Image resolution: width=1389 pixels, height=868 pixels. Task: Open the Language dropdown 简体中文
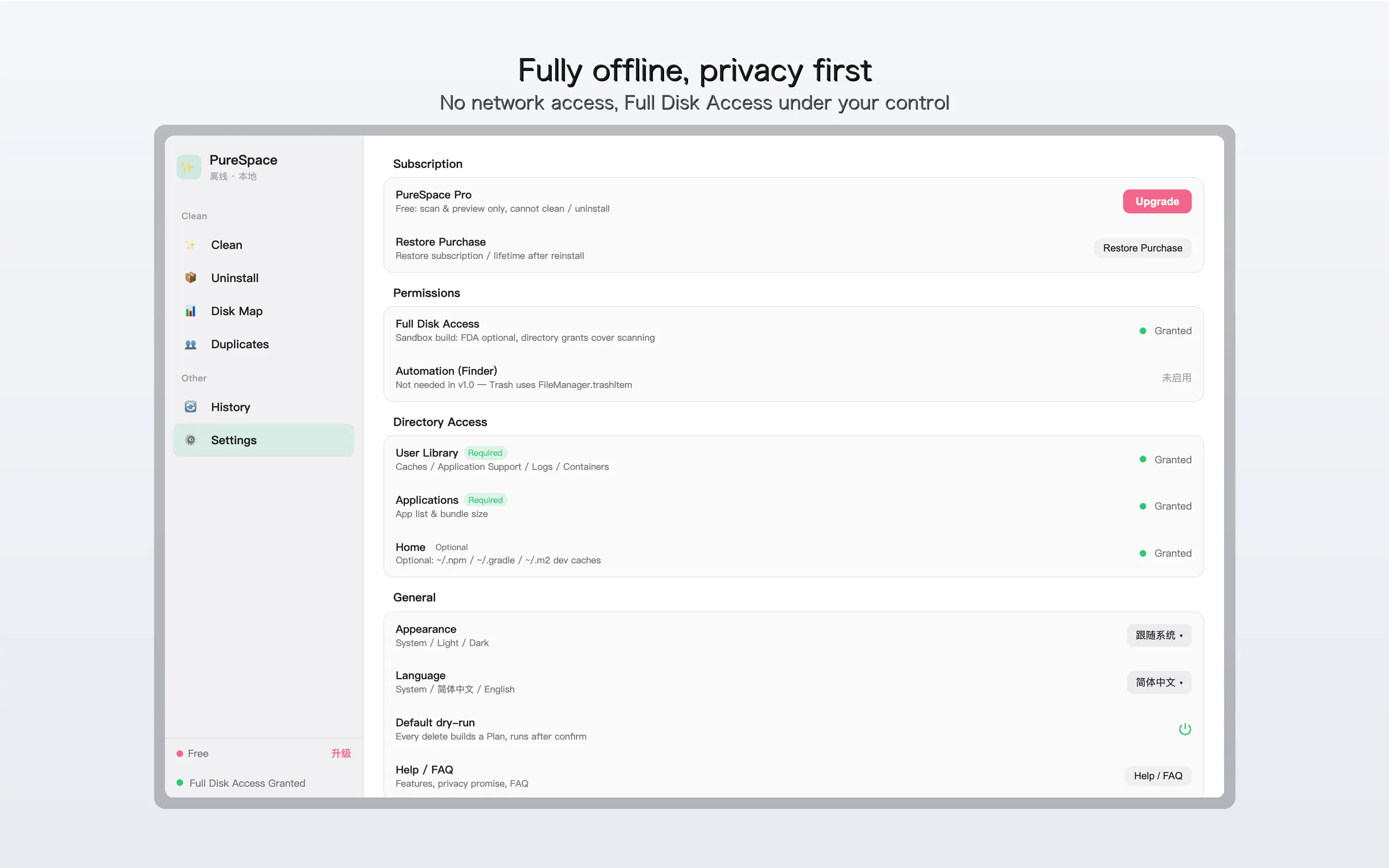pos(1159,682)
